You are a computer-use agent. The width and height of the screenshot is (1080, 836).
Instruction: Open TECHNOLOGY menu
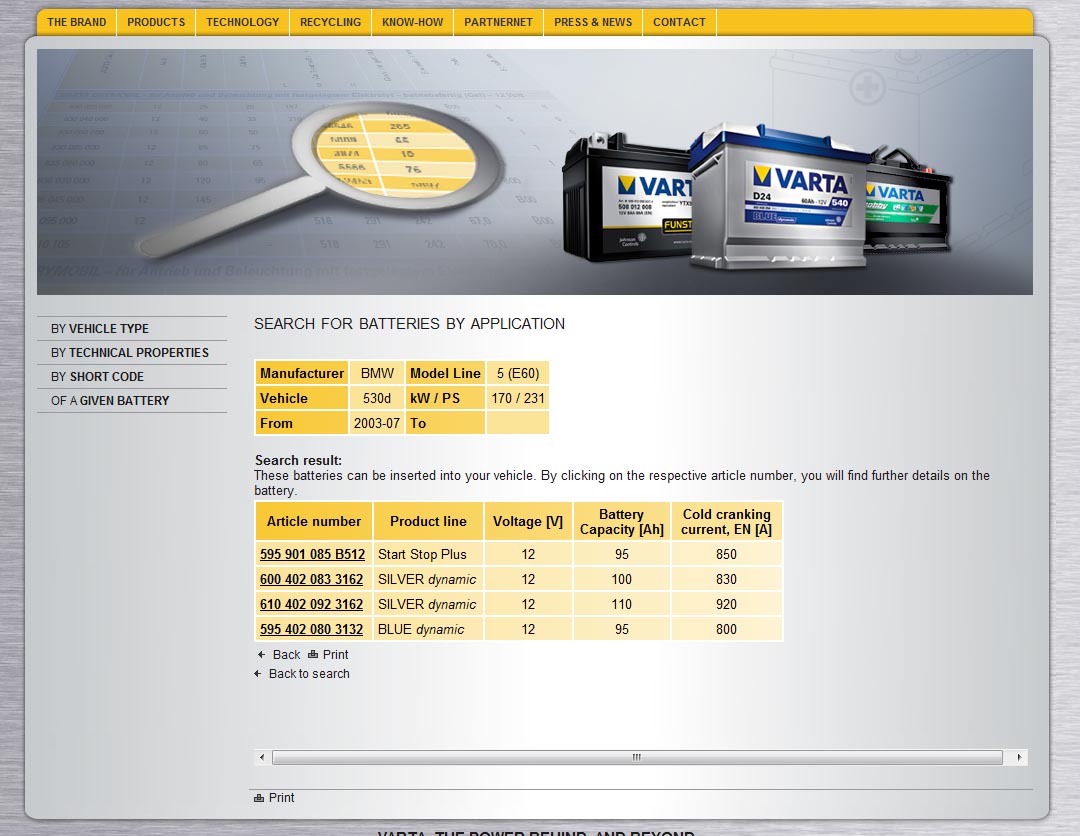click(242, 22)
